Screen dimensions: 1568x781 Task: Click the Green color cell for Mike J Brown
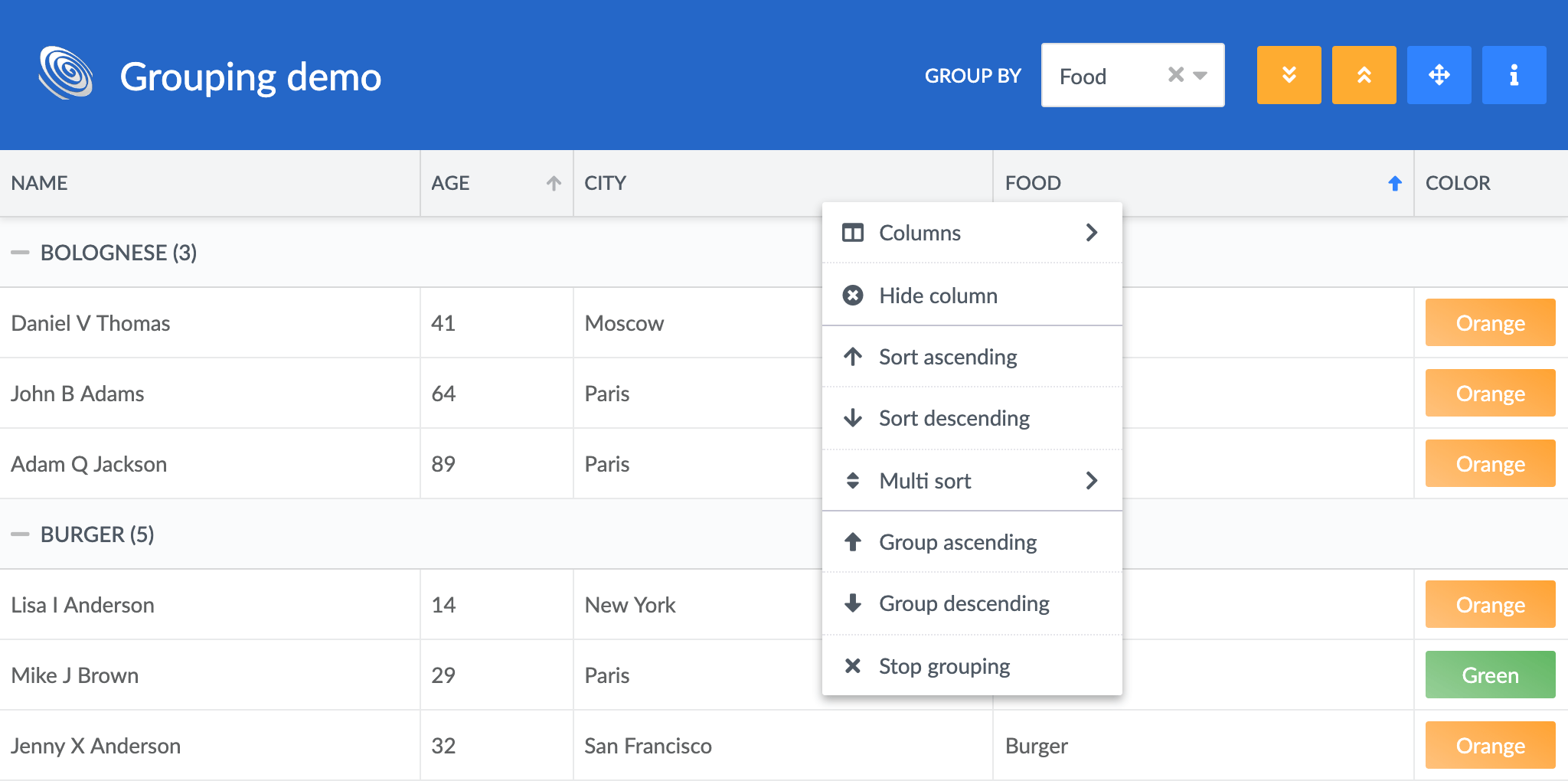coord(1489,675)
